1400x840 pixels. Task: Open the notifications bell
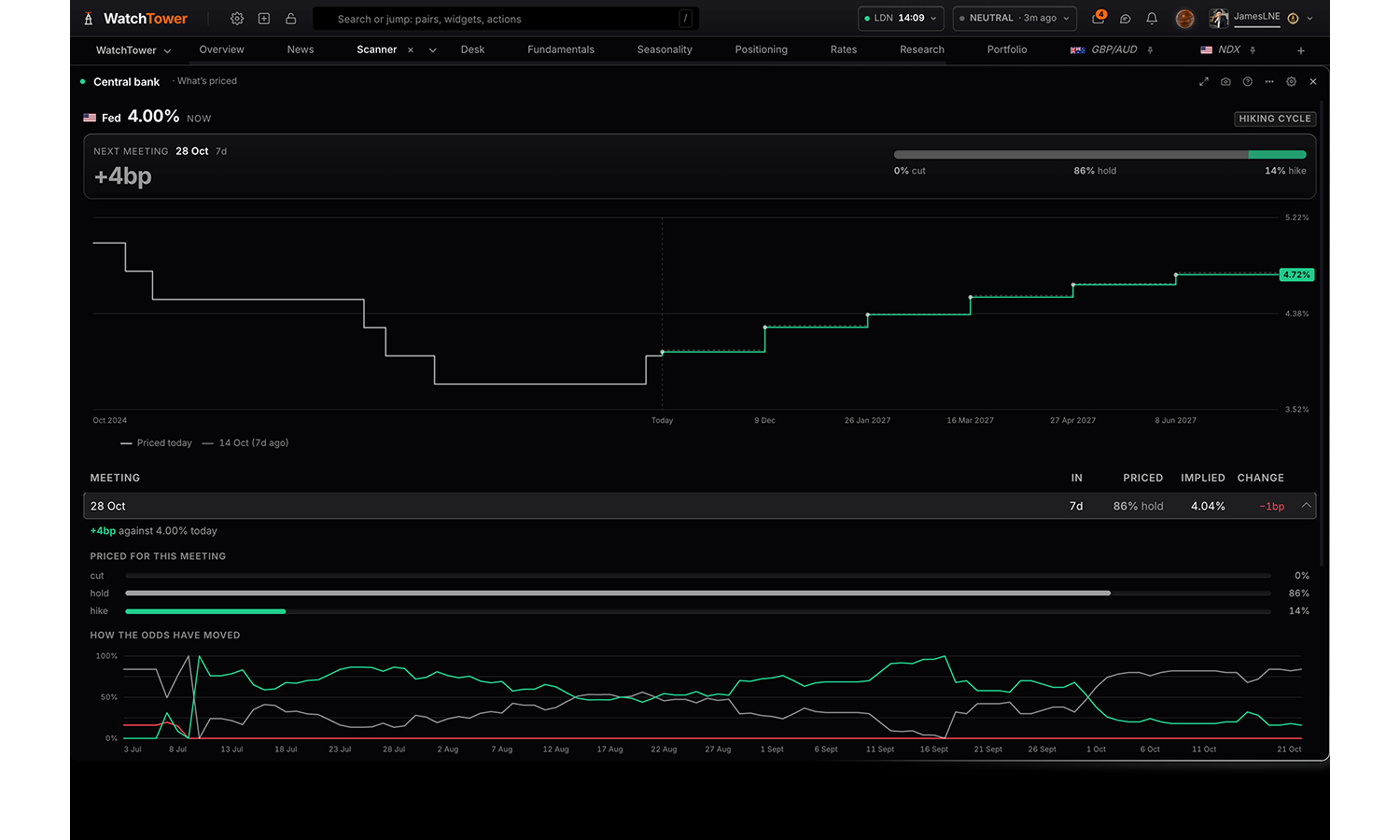1152,19
